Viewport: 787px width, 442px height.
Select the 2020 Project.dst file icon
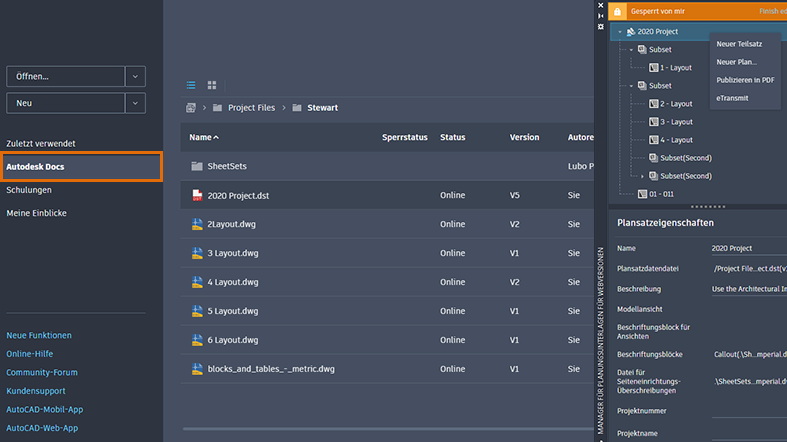tap(197, 195)
